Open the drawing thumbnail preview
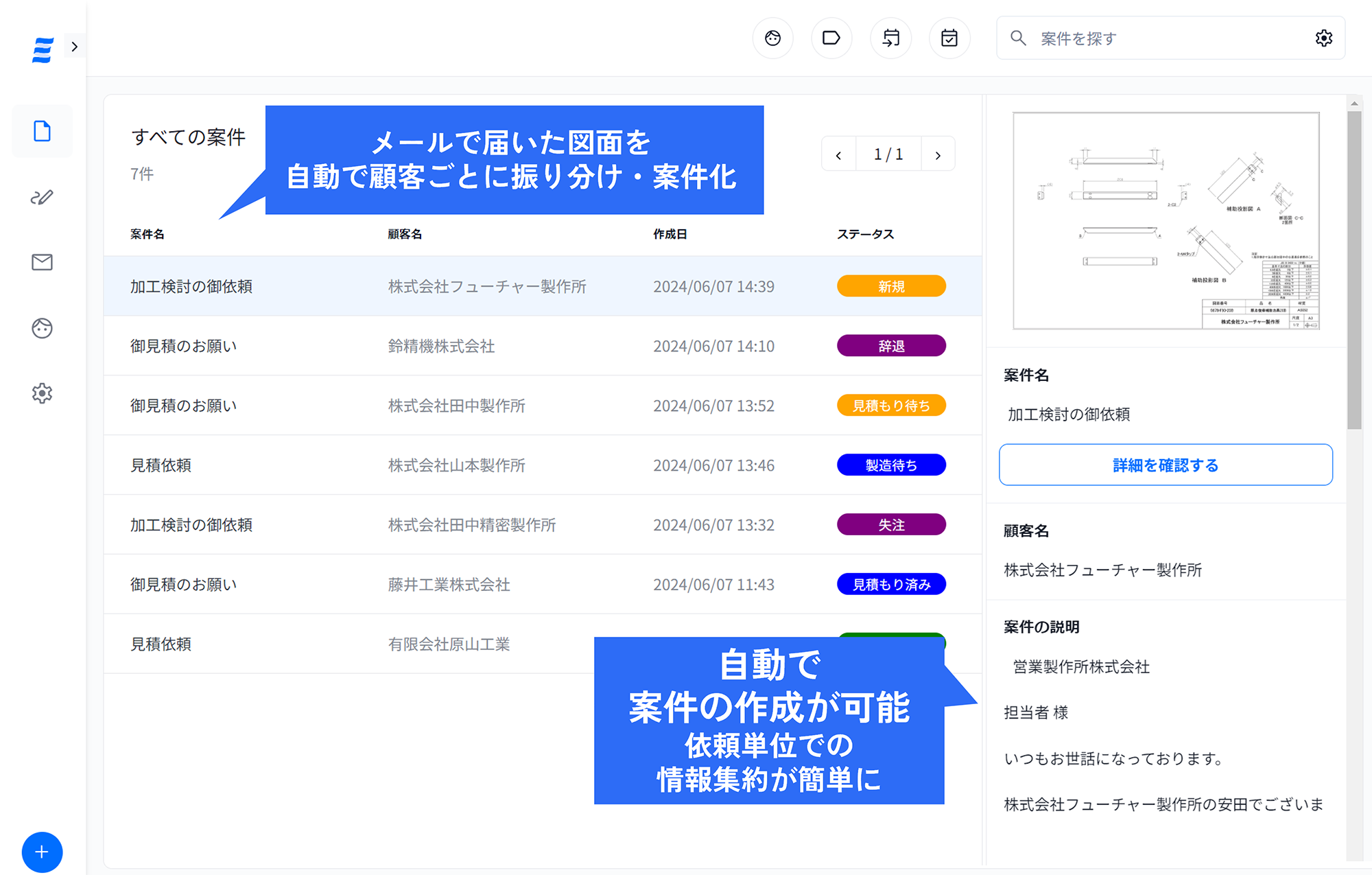Screen dimensions: 1372x875 click(x=1166, y=221)
